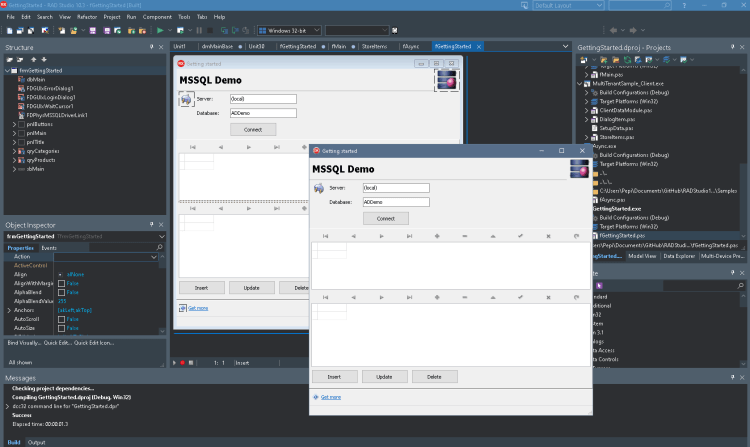Switch to the StoreItems editor tab
The image size is (750, 447).
coord(375,46)
